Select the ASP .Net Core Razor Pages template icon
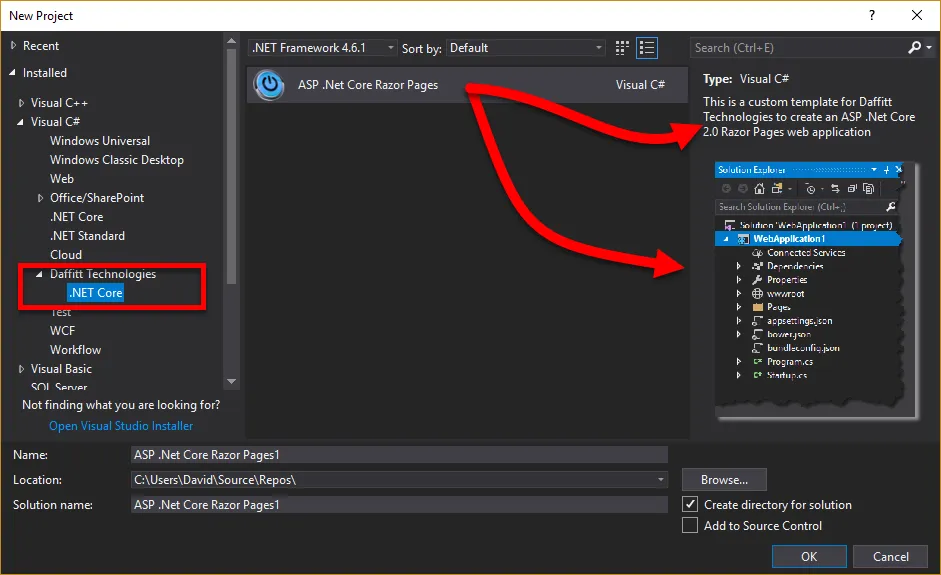The width and height of the screenshot is (941, 575). [x=269, y=85]
